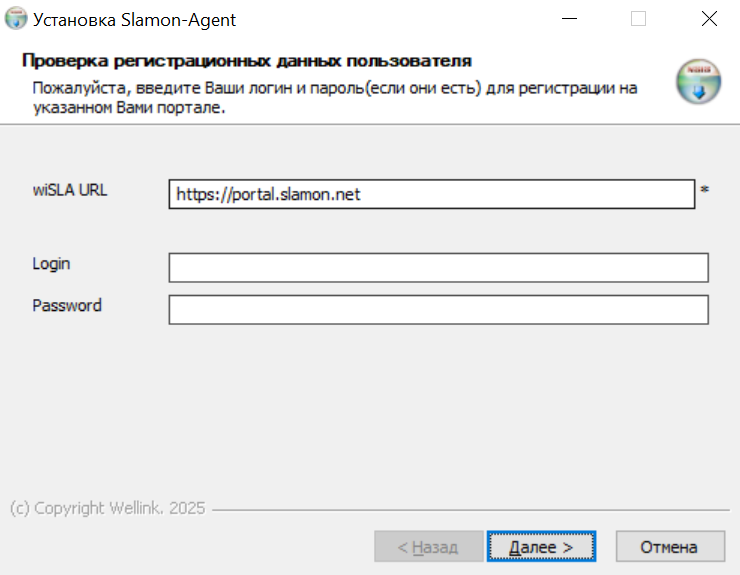Minimize the Slamon-Agent setup window
740x575 pixels.
[x=568, y=19]
